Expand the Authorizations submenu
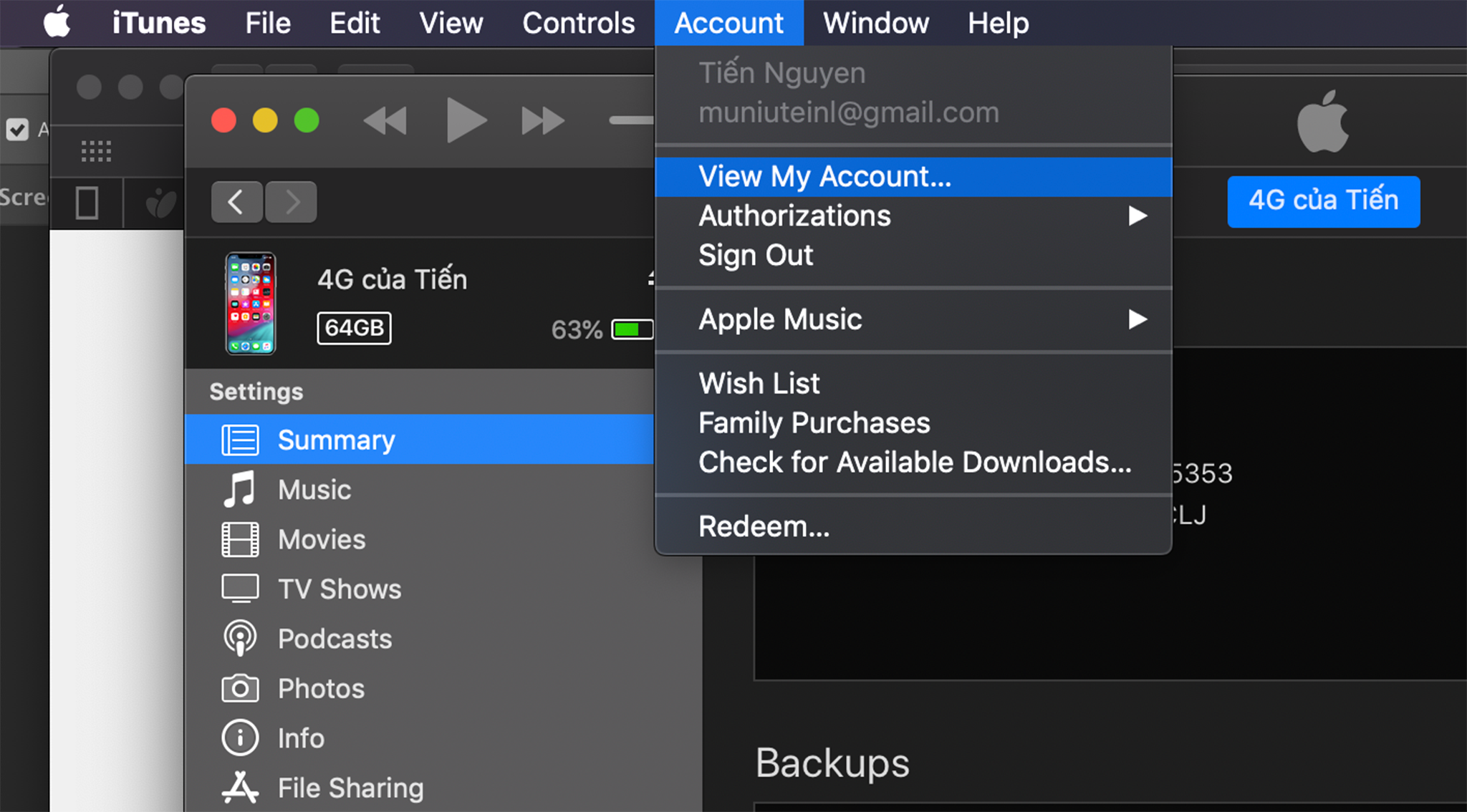This screenshot has height=812, width=1467. tap(913, 216)
